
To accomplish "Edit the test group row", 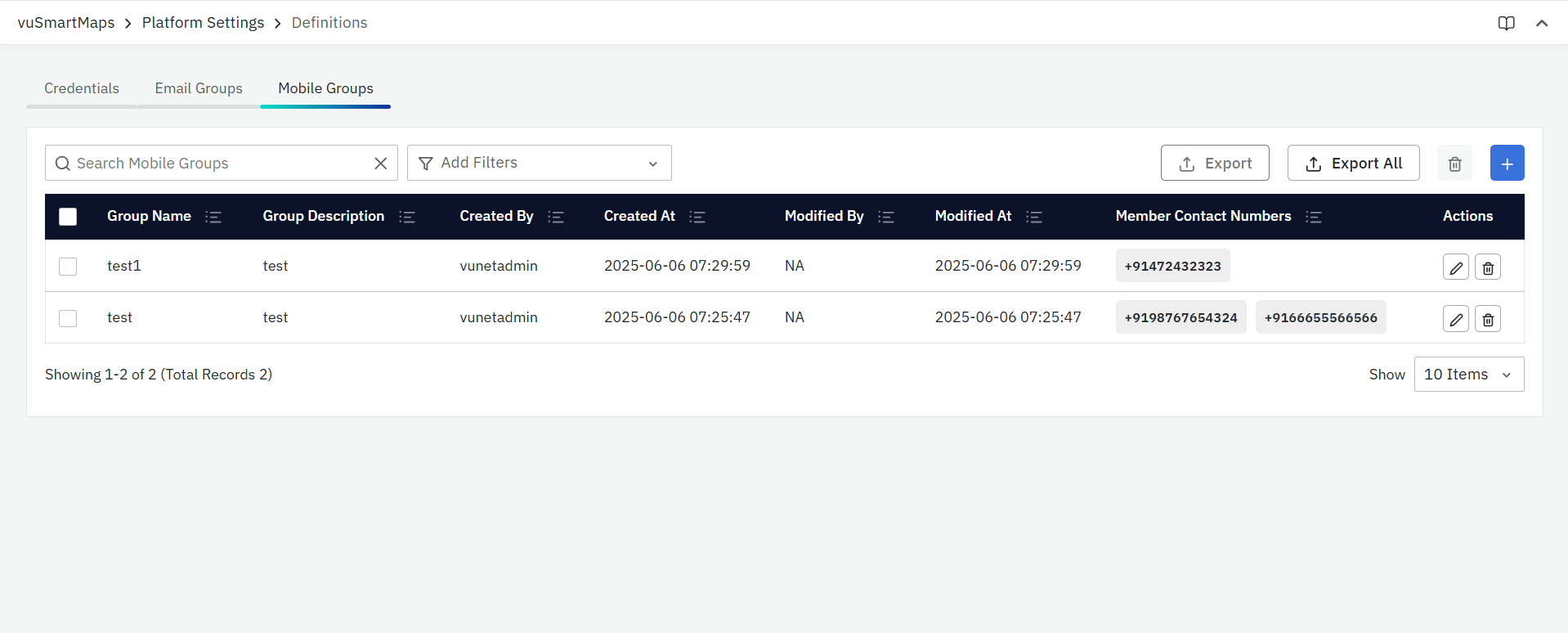I will tap(1455, 319).
